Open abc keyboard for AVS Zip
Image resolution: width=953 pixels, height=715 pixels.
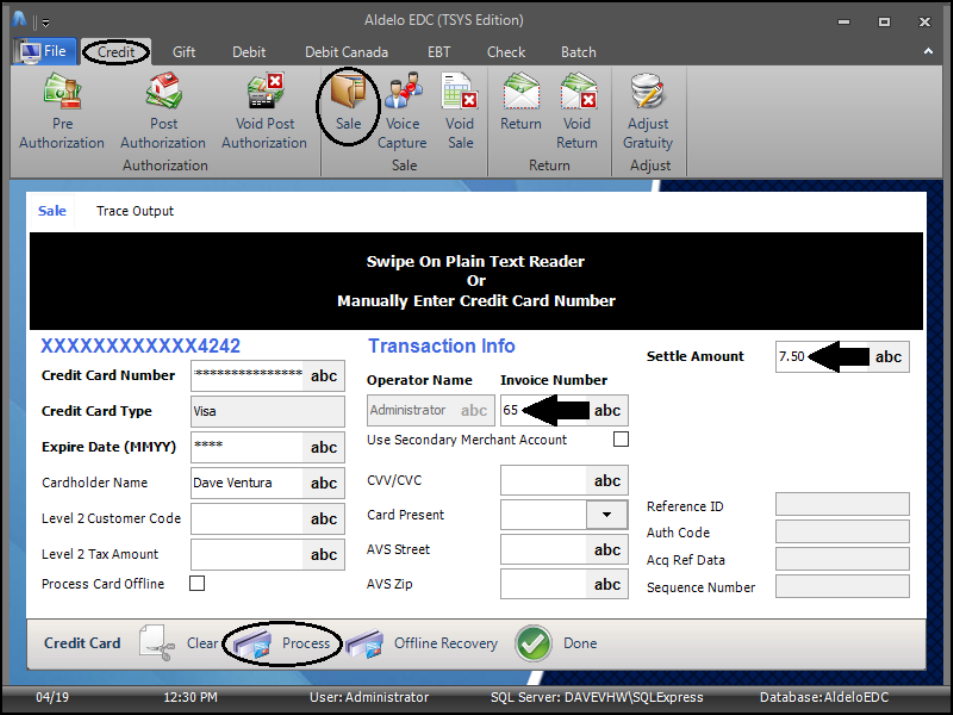607,584
